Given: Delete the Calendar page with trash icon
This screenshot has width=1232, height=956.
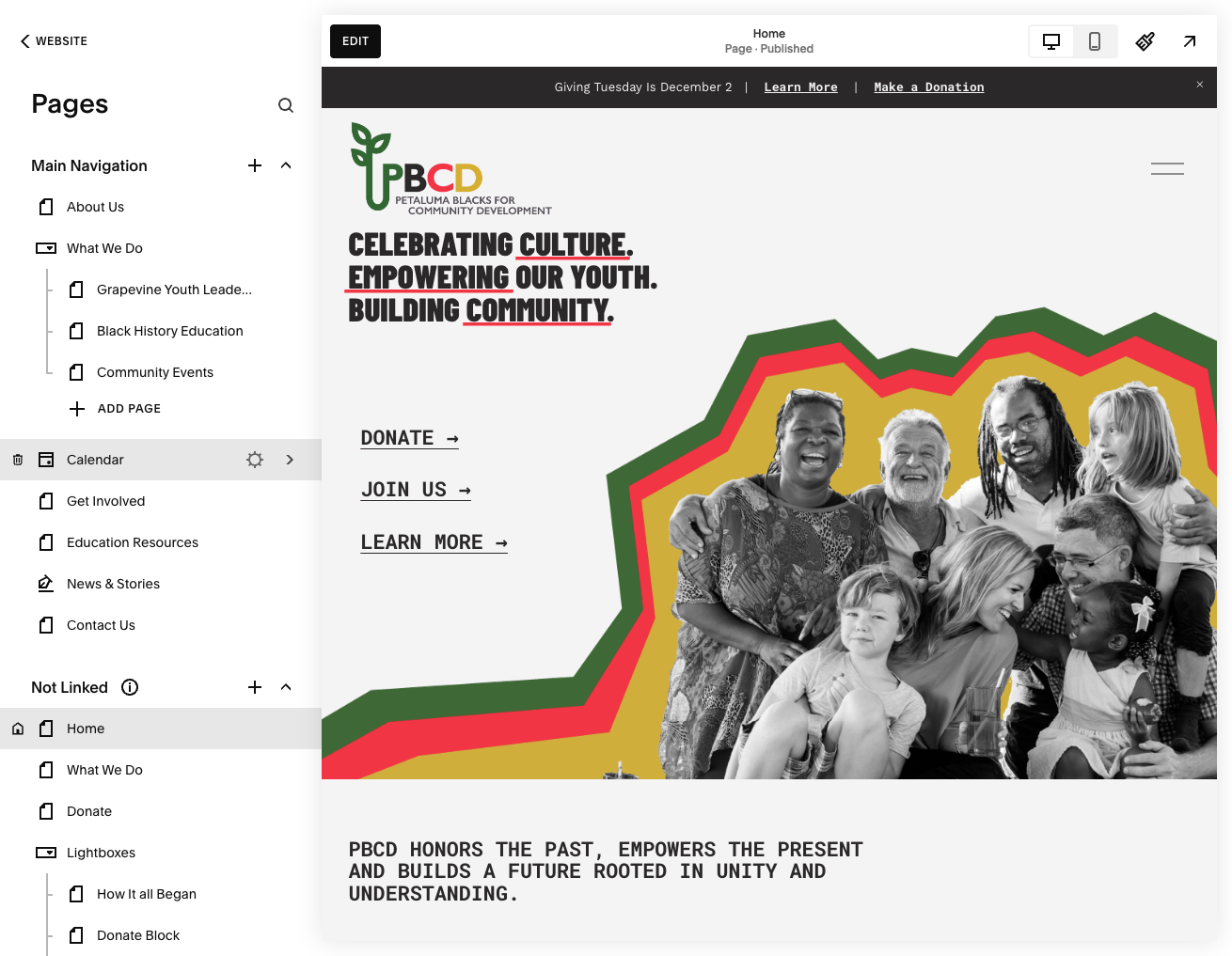Looking at the screenshot, I should [x=18, y=460].
